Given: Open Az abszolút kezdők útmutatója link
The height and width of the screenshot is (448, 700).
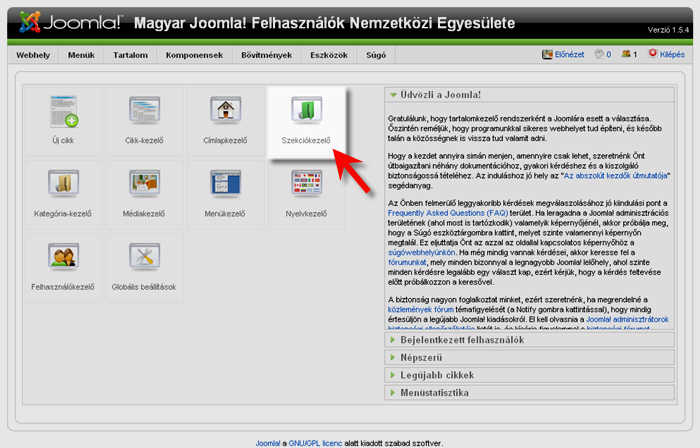Looking at the screenshot, I should pos(616,176).
